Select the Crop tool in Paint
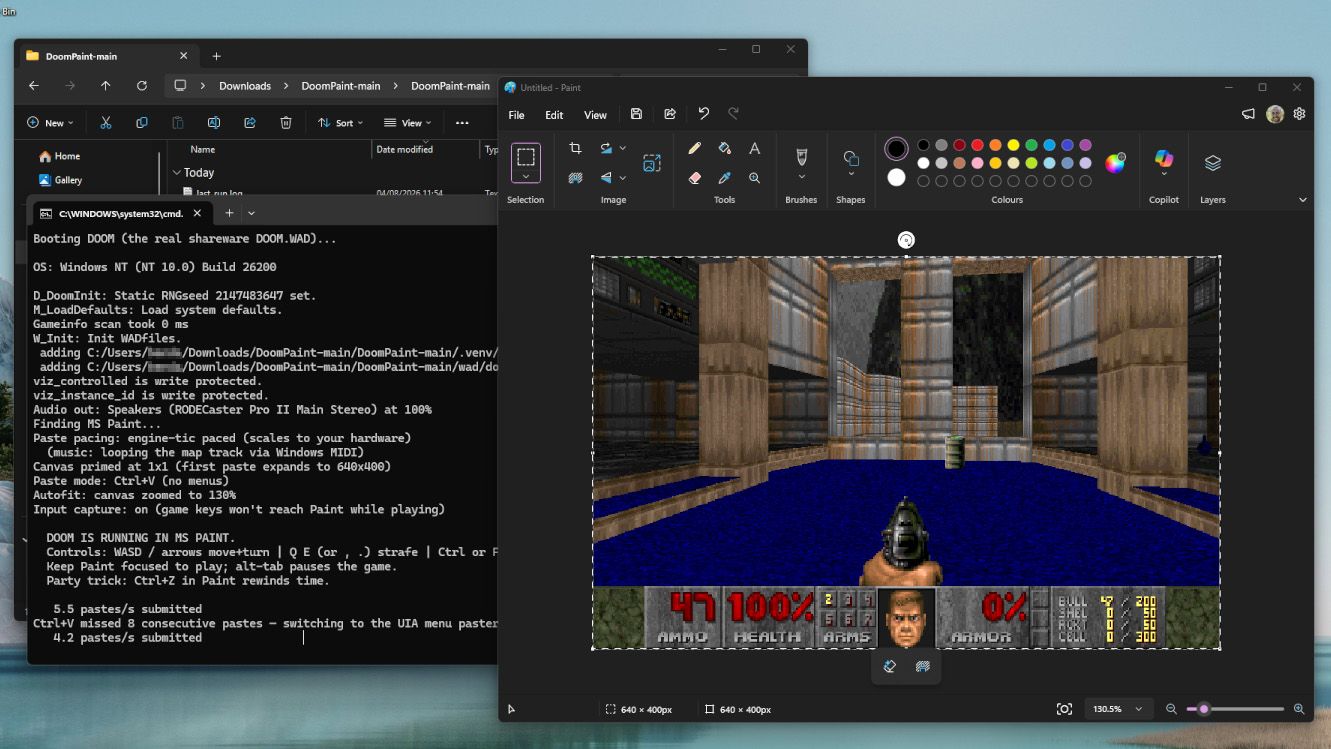This screenshot has height=749, width=1331. (x=575, y=148)
